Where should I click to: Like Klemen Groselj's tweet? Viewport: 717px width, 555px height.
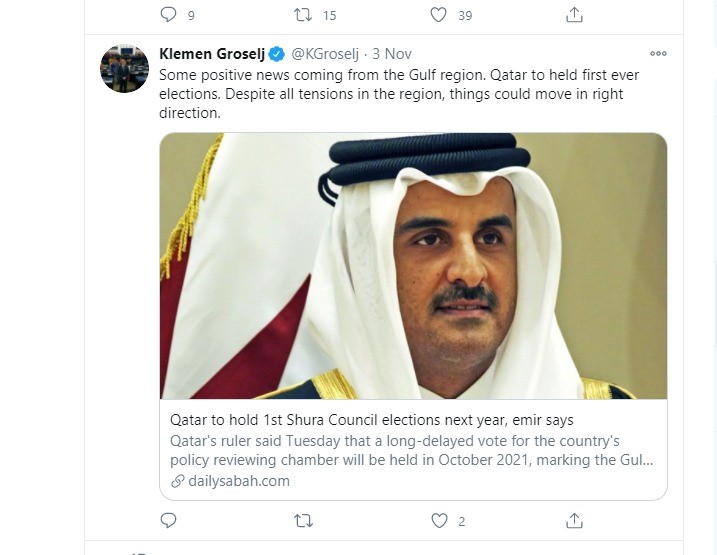point(438,520)
